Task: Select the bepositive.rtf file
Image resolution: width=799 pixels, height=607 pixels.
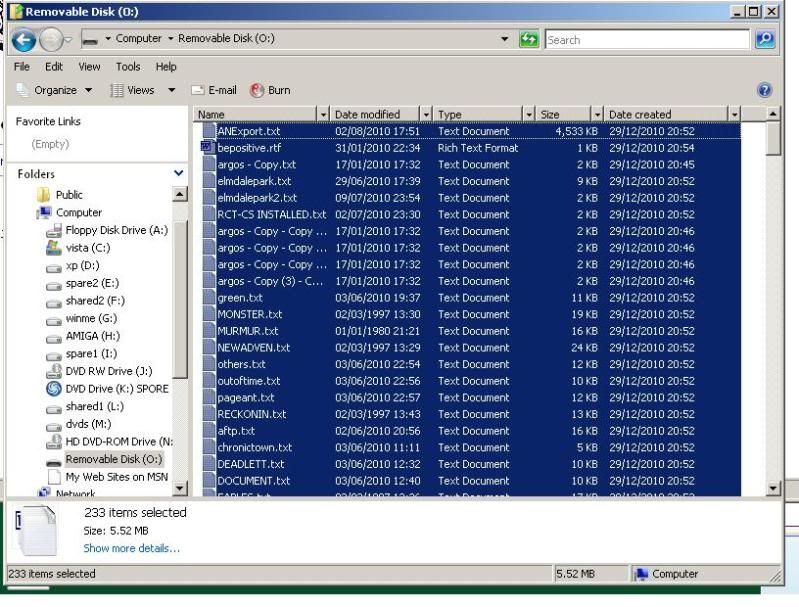Action: click(249, 148)
